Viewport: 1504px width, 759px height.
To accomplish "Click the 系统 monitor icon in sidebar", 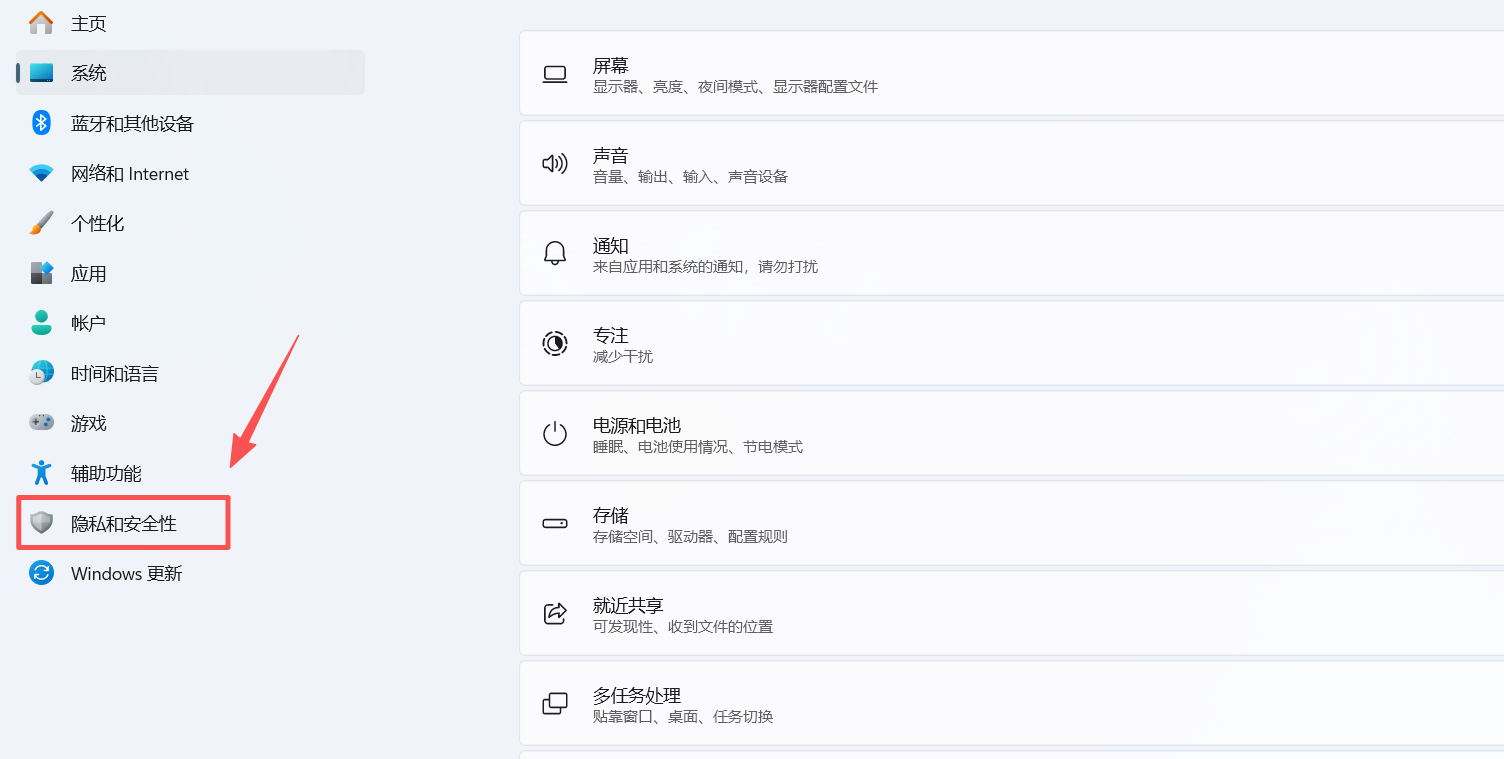I will tap(41, 73).
